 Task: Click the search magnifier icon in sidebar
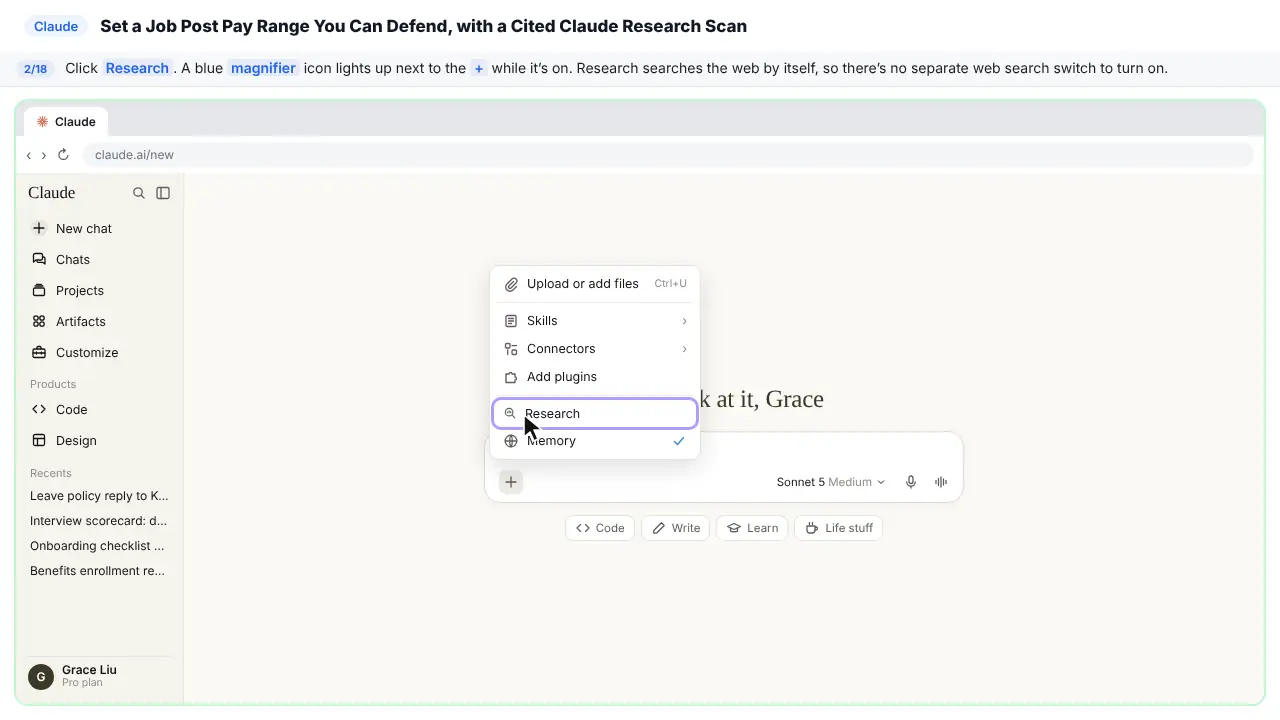coord(139,193)
